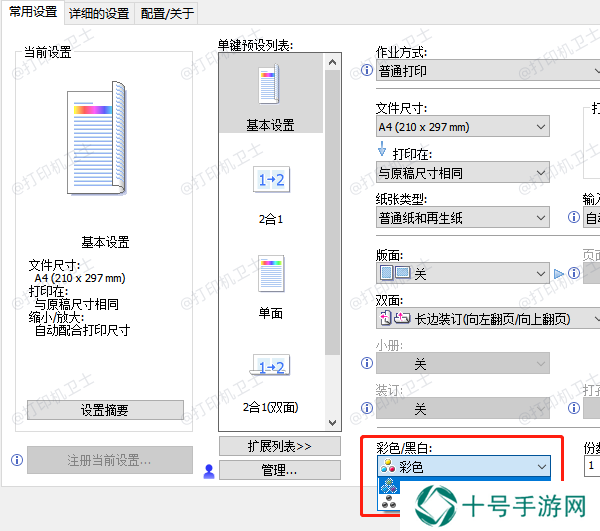
Task: Click the 自动配合打印尺寸 text
Action: [82, 330]
